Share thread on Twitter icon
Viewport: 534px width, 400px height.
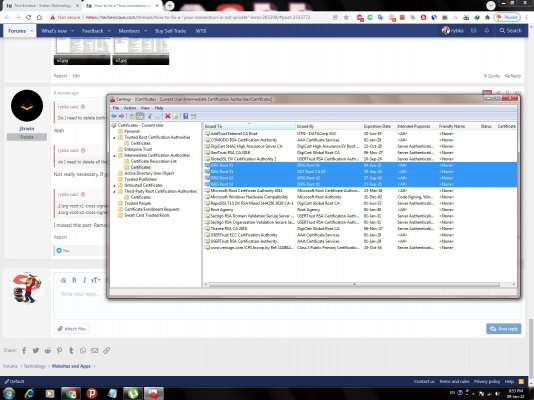tap(36, 351)
